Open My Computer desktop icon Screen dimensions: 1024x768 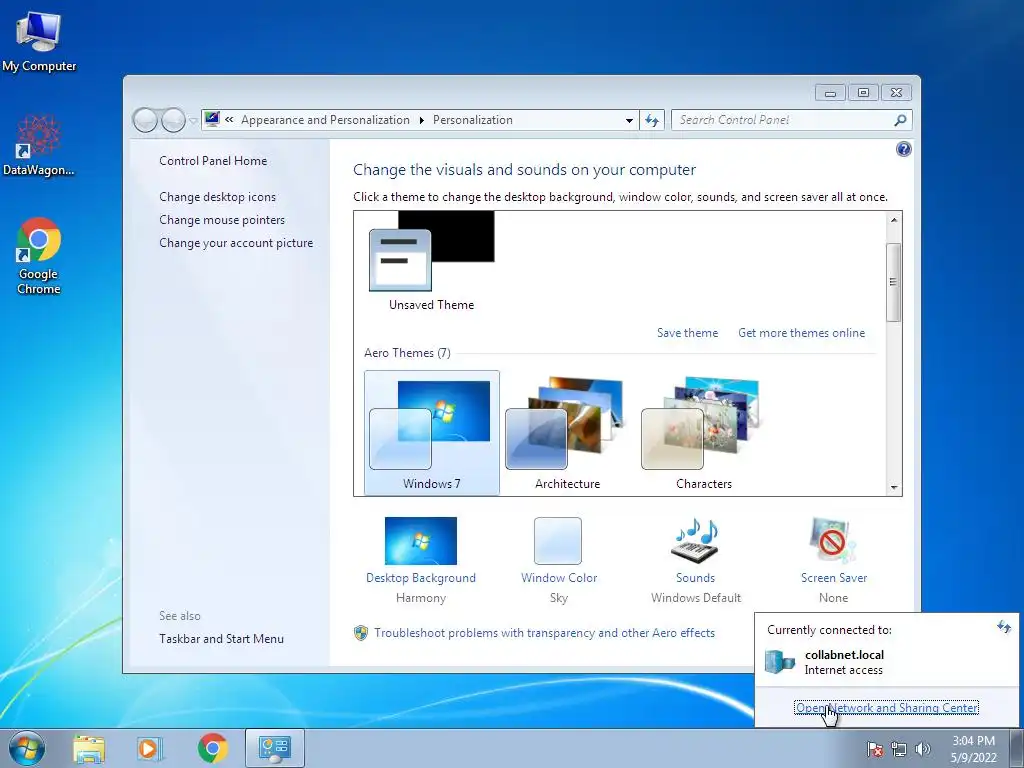click(39, 40)
